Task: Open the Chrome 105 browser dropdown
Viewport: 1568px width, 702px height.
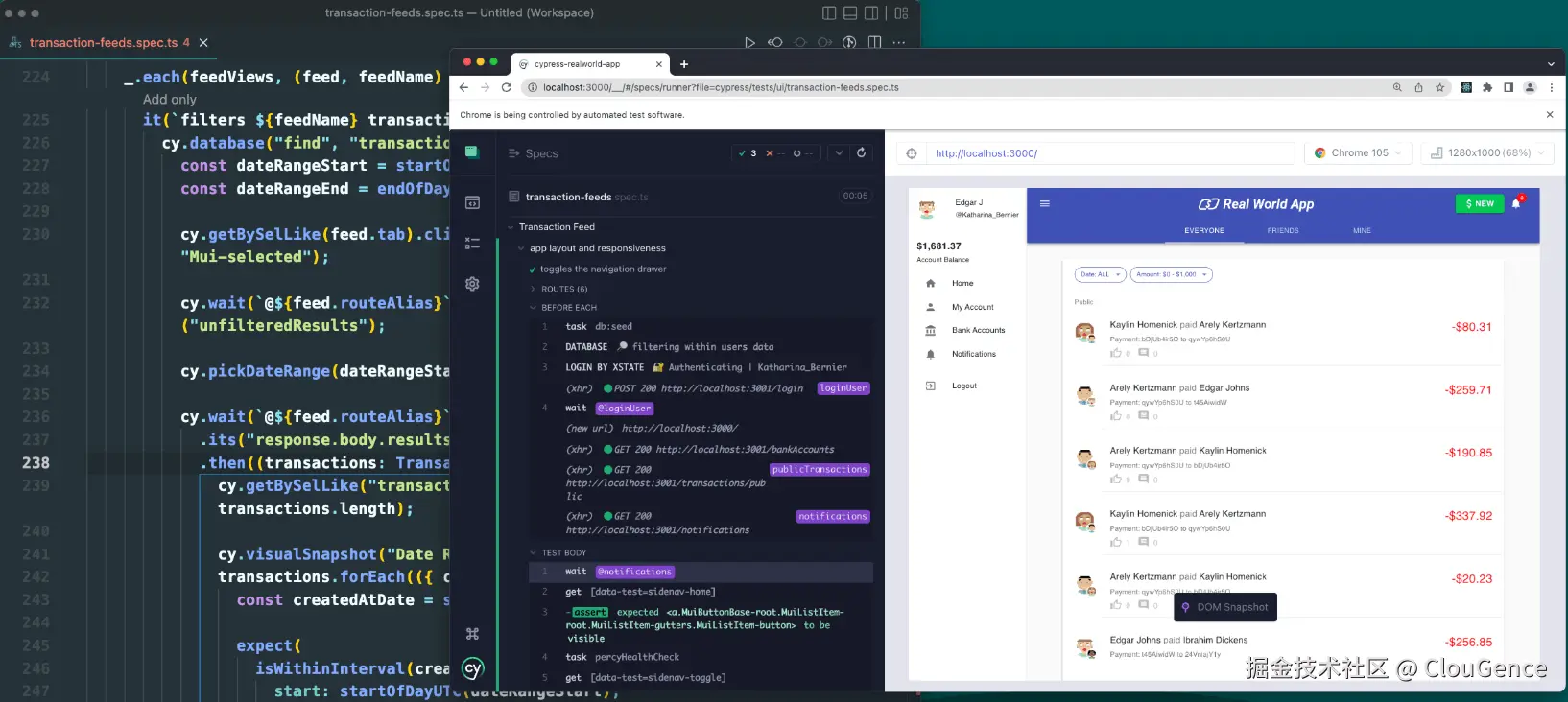Action: click(1358, 153)
